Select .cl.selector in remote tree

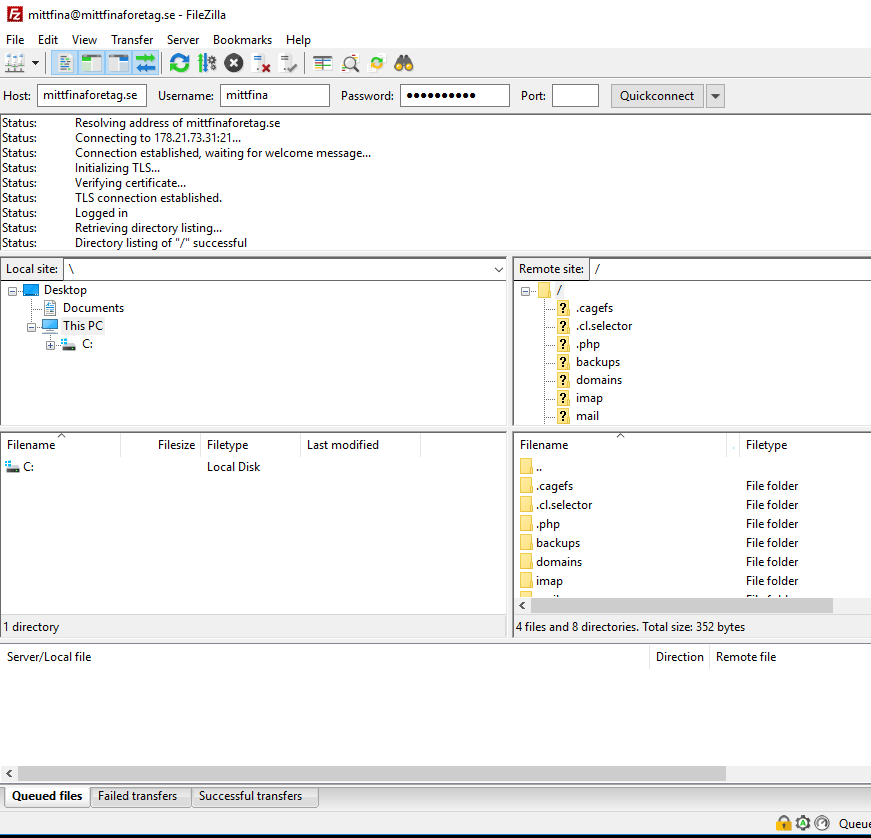tap(604, 326)
